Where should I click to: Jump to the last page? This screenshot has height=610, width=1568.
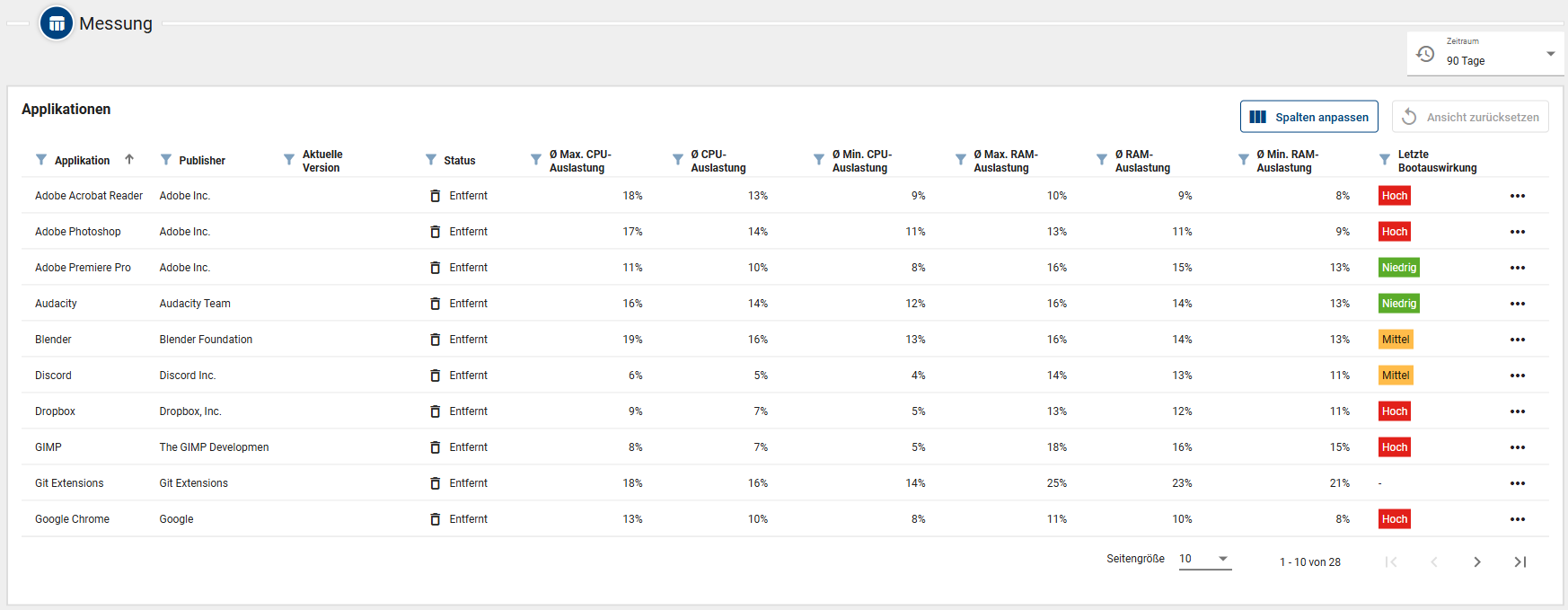click(x=1520, y=561)
